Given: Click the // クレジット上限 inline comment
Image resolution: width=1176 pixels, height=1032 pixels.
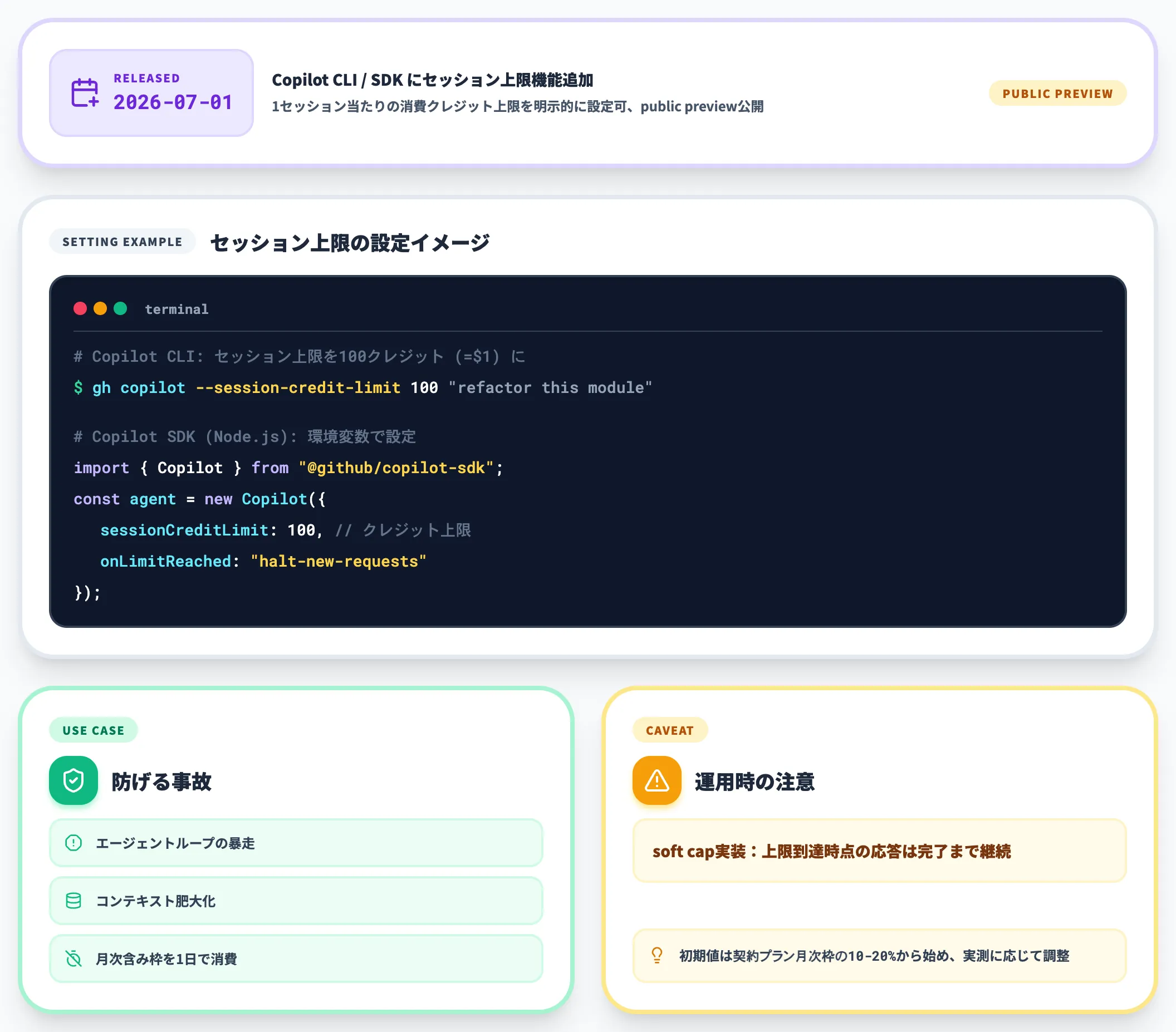Looking at the screenshot, I should point(403,530).
